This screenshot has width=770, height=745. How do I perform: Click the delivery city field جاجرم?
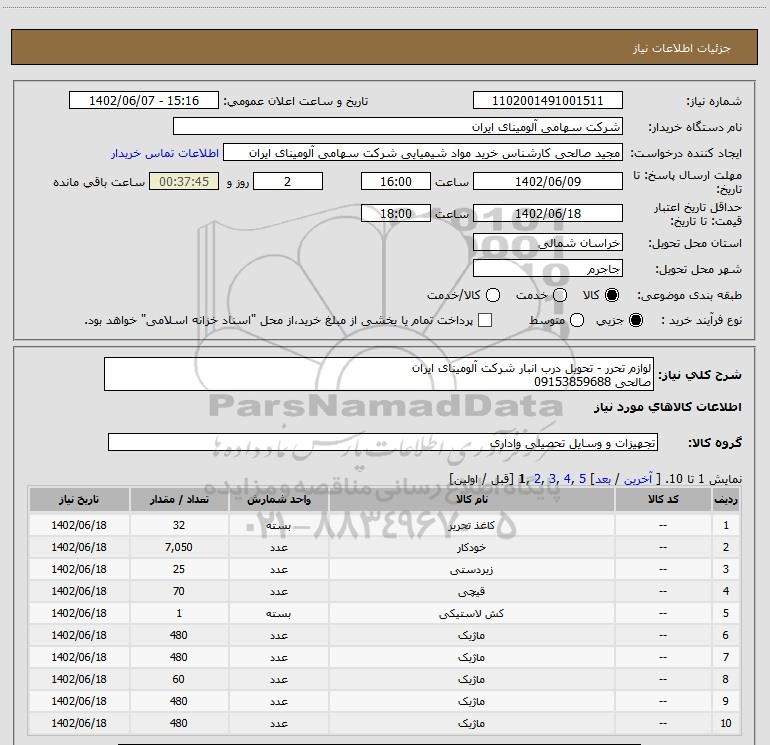coord(548,269)
